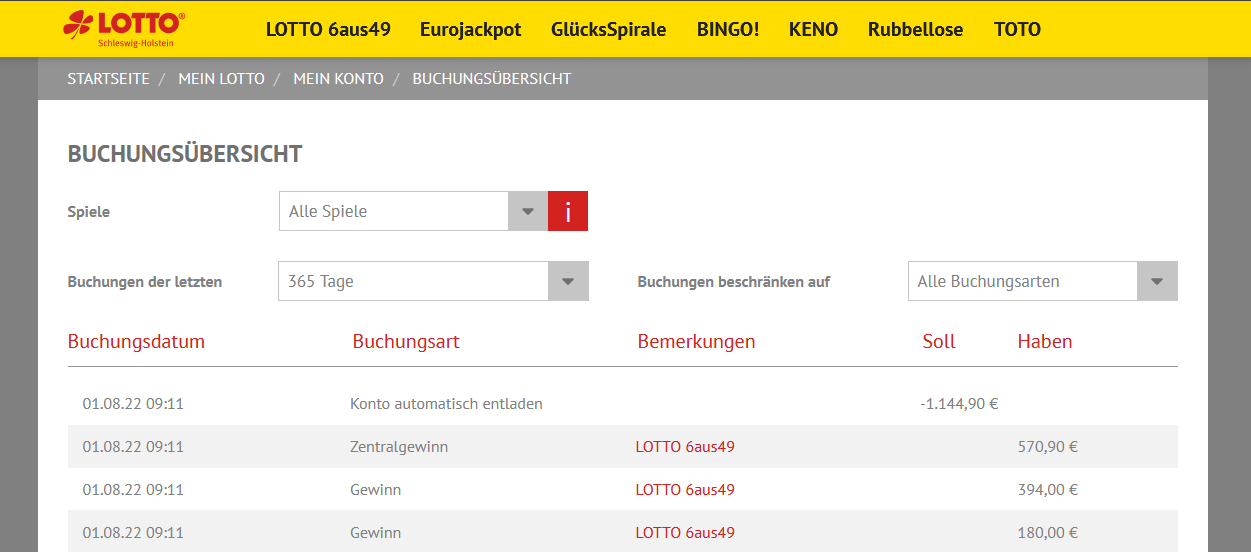Select the Konto automatisch entladen entry
The height and width of the screenshot is (552, 1251).
(446, 404)
